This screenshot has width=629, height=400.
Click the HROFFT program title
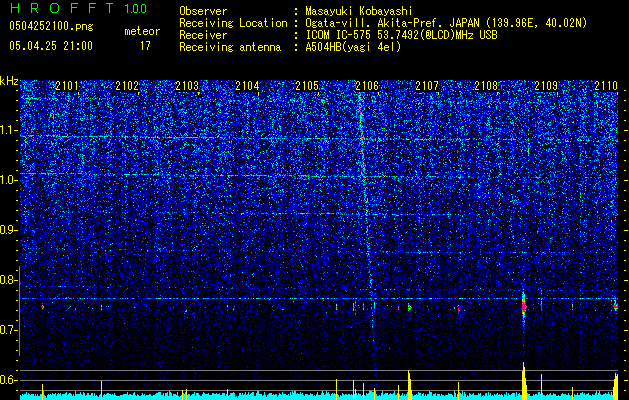tap(62, 8)
